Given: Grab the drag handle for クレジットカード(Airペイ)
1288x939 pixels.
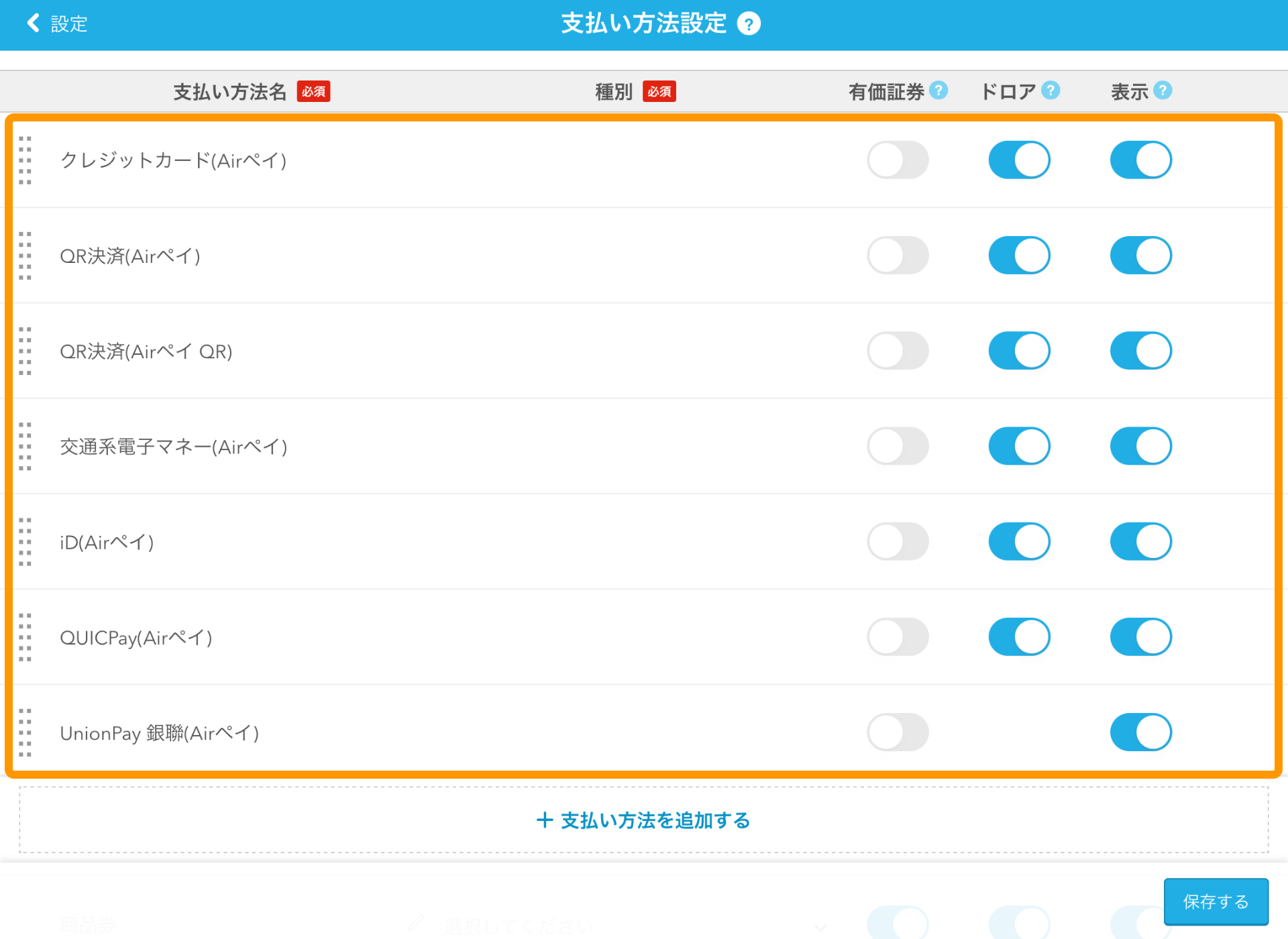Looking at the screenshot, I should point(25,160).
